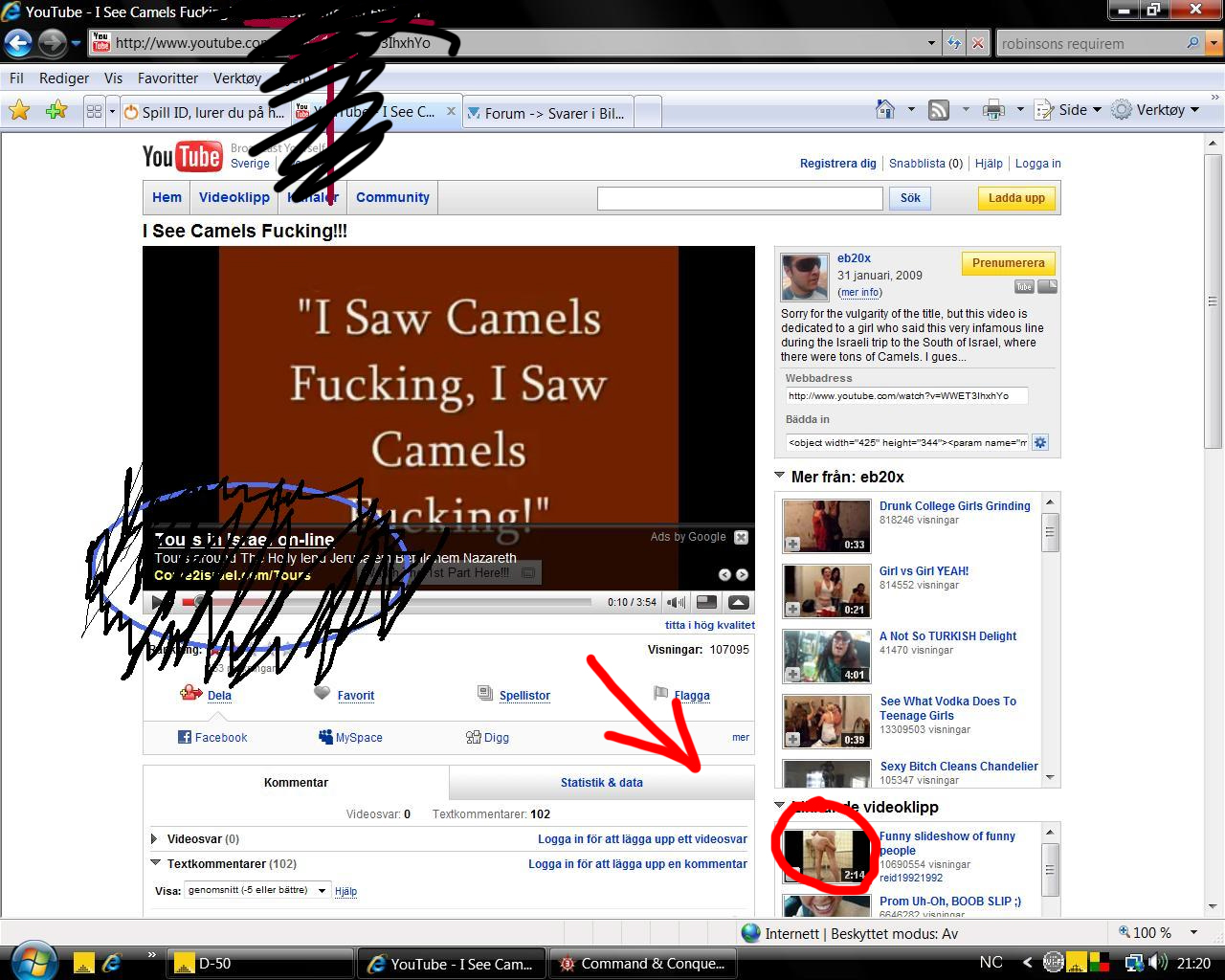This screenshot has width=1225, height=980.
Task: Add Girl vs Girl YEAH! to quicklist
Action: pyautogui.click(x=792, y=610)
